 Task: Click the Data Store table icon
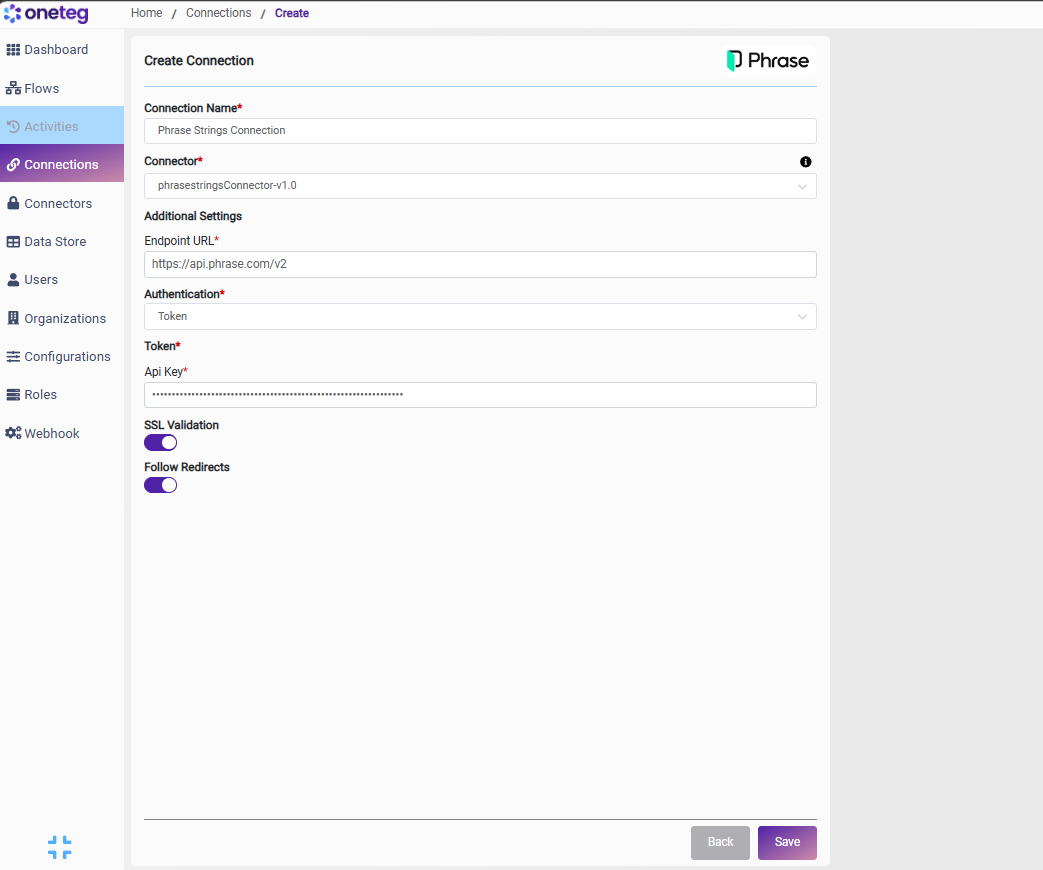pyautogui.click(x=13, y=242)
